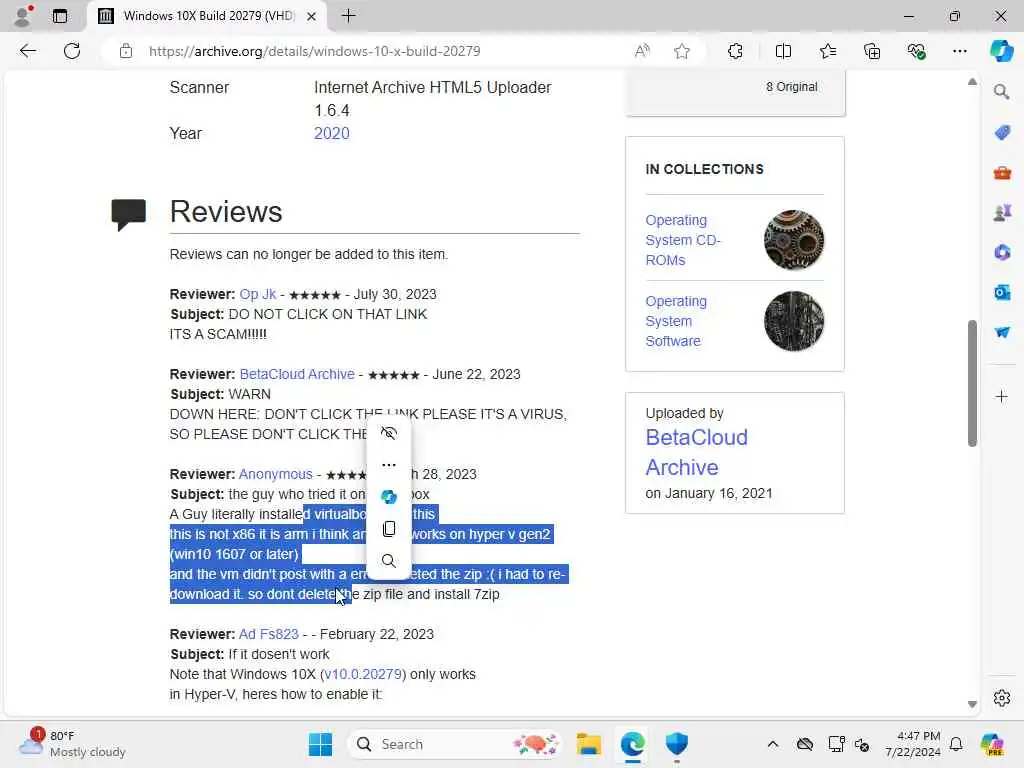This screenshot has height=768, width=1024.
Task: Click the page vertical scrollbar thumb
Action: 972,384
